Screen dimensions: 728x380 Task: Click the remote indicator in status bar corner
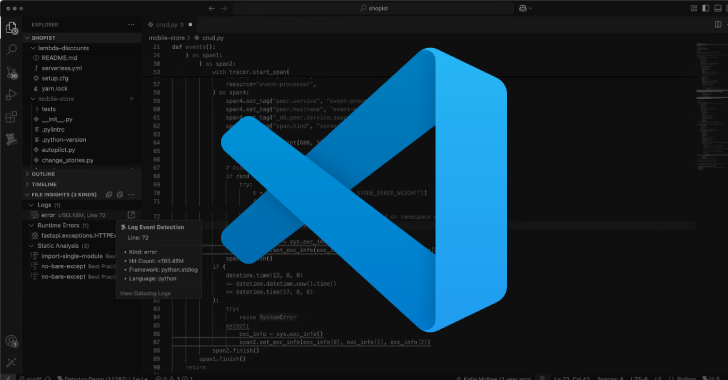click(7, 377)
